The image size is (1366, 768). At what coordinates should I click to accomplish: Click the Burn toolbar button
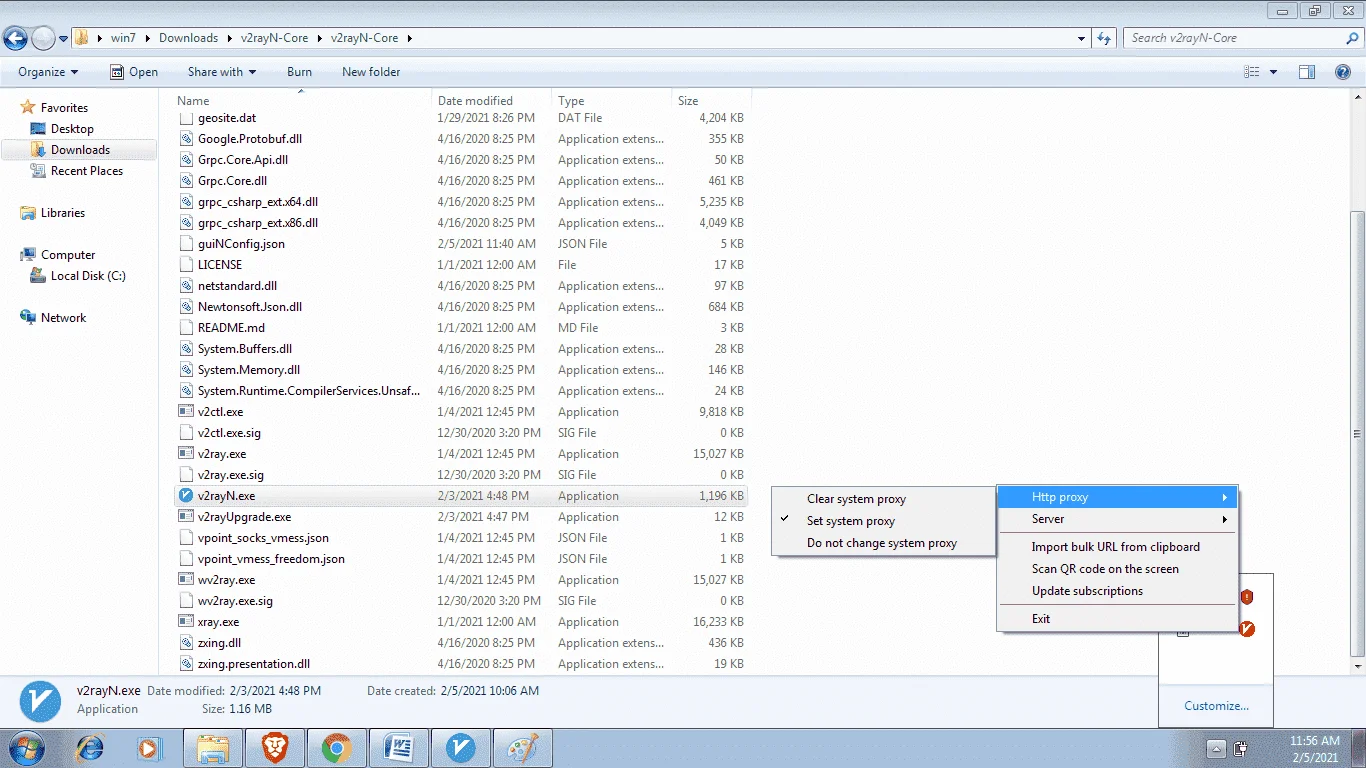click(299, 72)
